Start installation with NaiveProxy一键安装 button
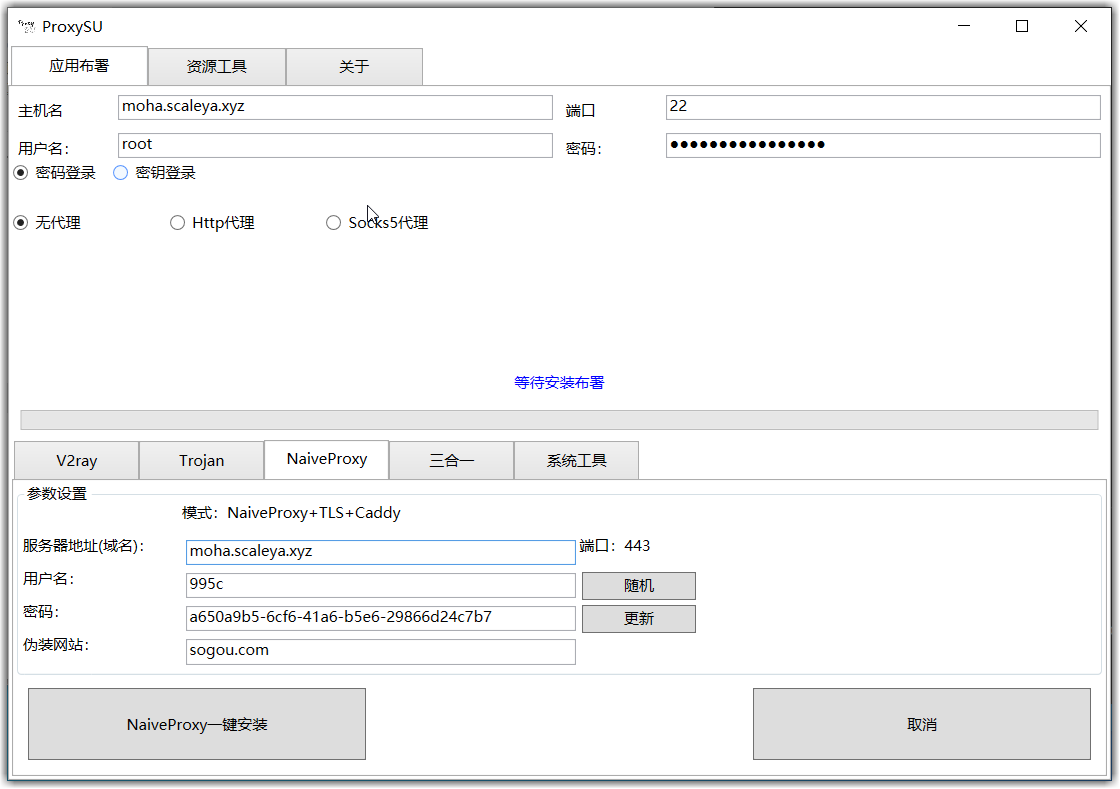 [196, 723]
